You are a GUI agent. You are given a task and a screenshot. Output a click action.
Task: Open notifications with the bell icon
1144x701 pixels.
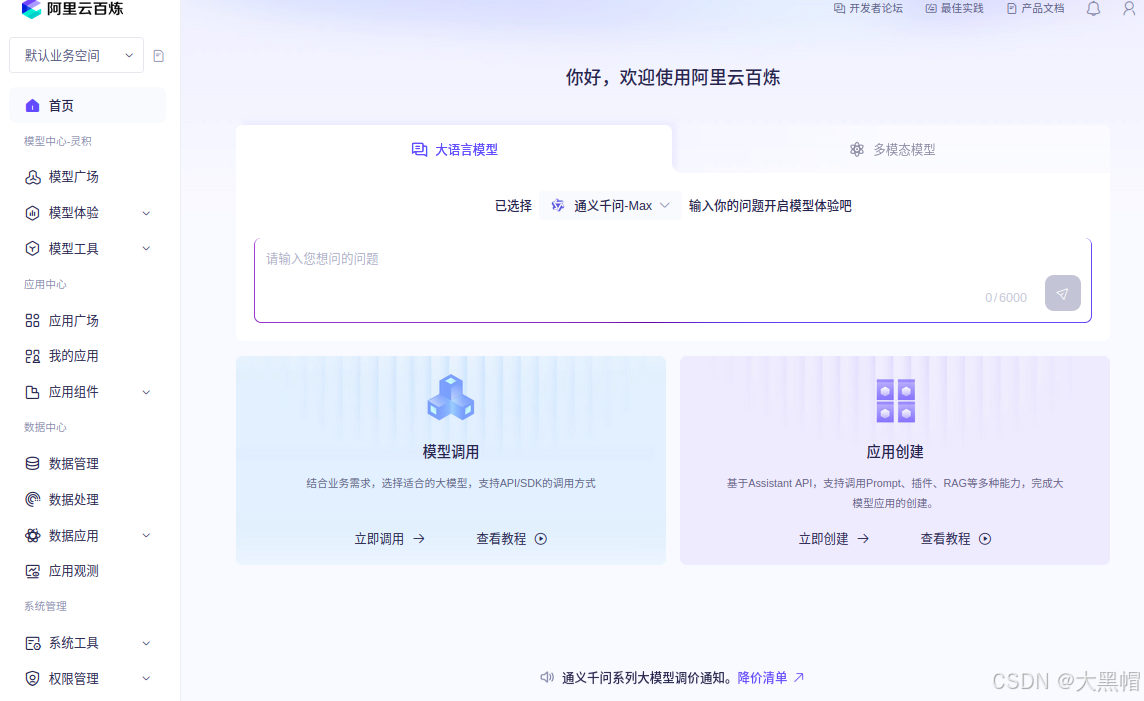point(1093,9)
